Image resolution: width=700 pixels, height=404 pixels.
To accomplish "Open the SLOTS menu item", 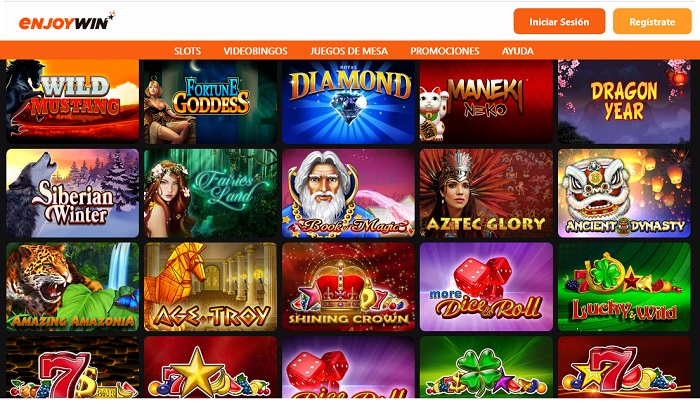I will pos(187,51).
